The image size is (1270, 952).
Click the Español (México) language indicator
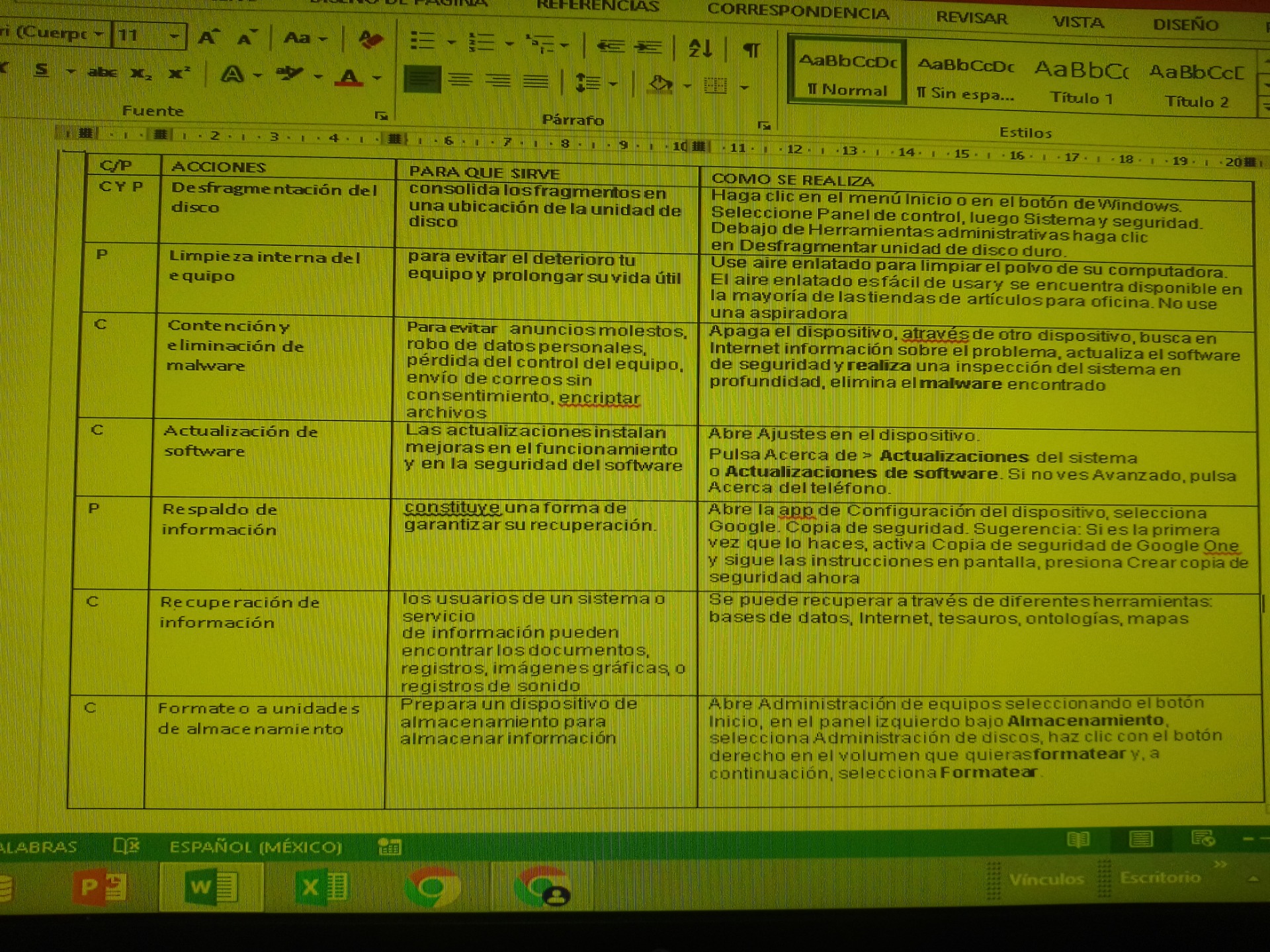click(255, 847)
